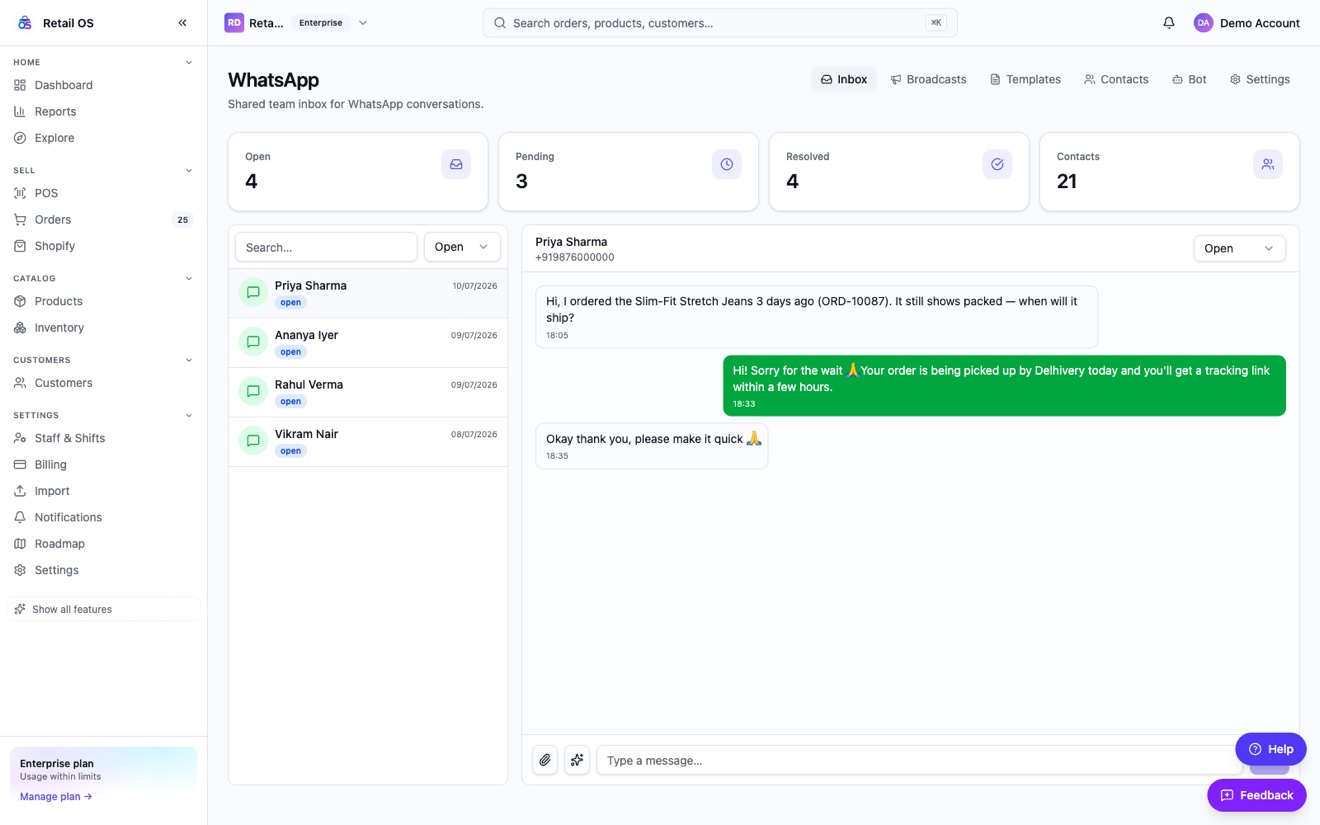Click the Resolved stat card check icon
The height and width of the screenshot is (825, 1320).
coord(997,164)
